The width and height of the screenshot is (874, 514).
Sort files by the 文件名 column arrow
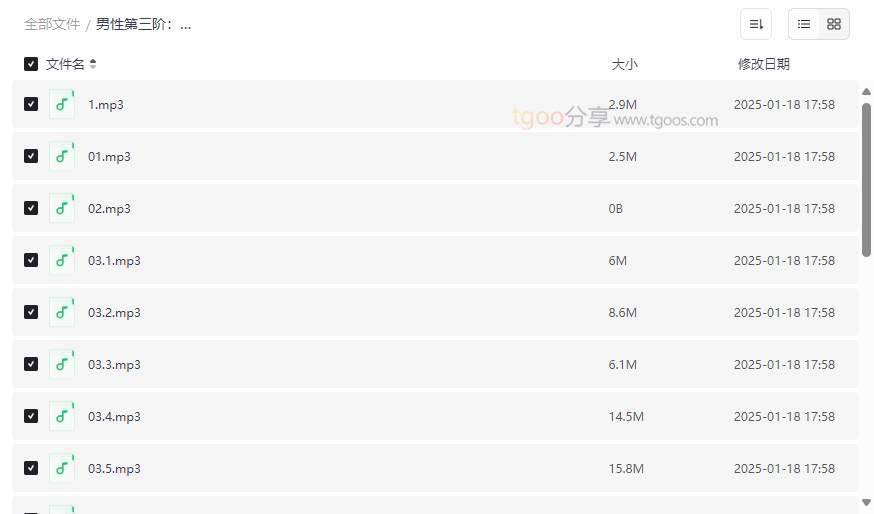(93, 64)
